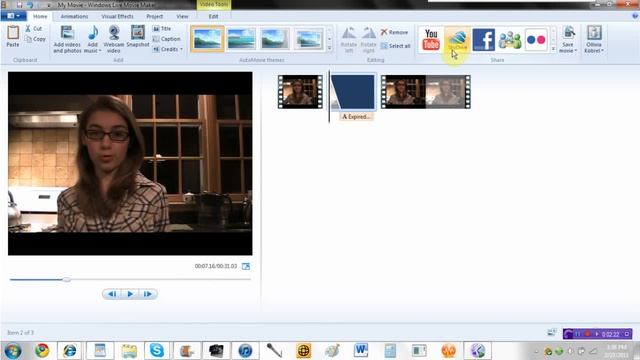Open the Video Tools Edit tab

coord(213,16)
